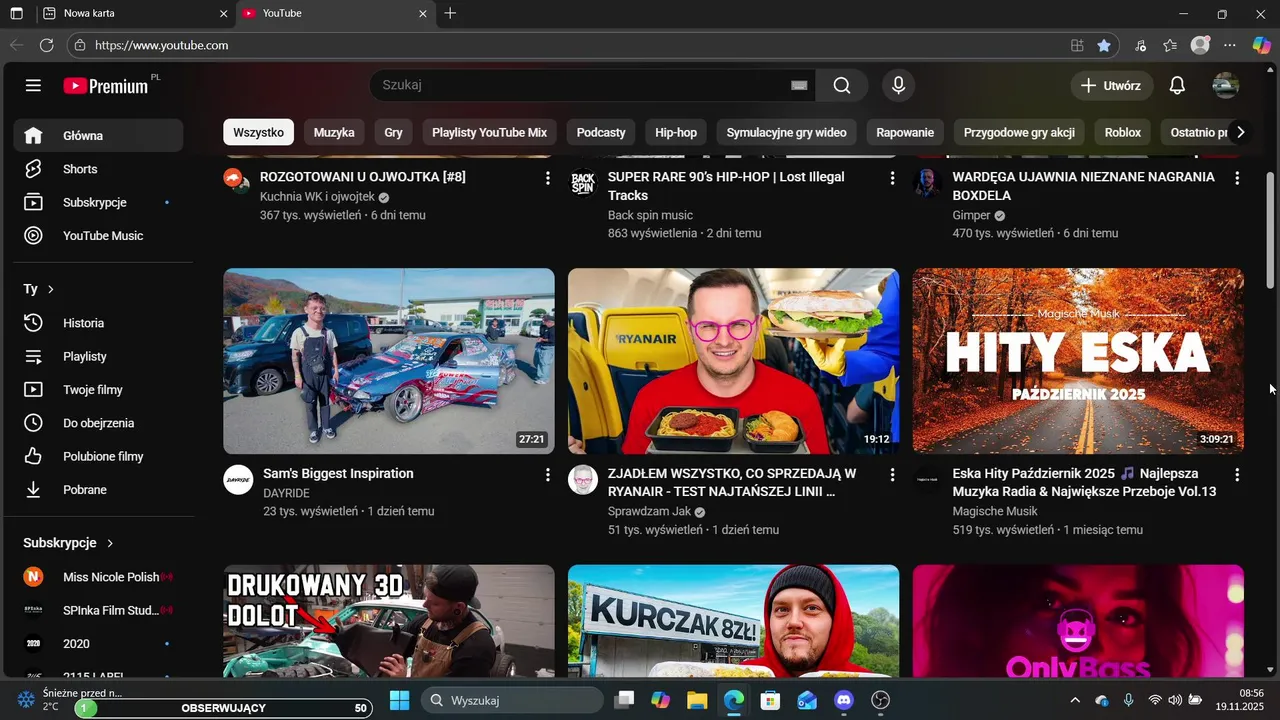Show hidden system tray icons
Screen dimensions: 1280x720
[x=1075, y=700]
